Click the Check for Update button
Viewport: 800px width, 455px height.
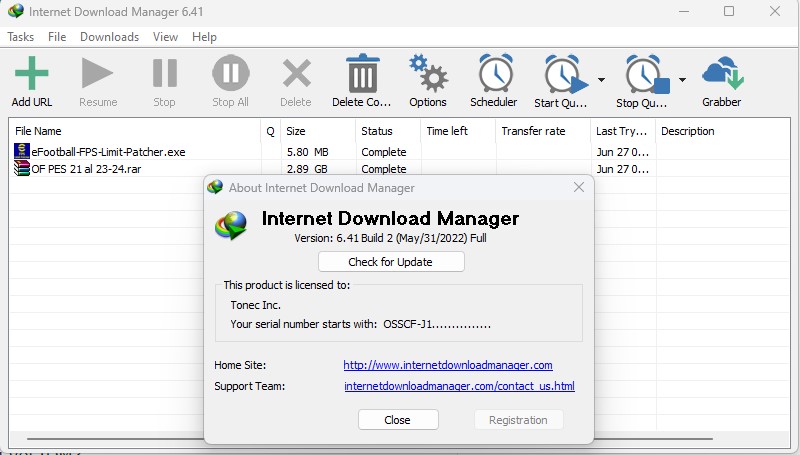click(391, 262)
